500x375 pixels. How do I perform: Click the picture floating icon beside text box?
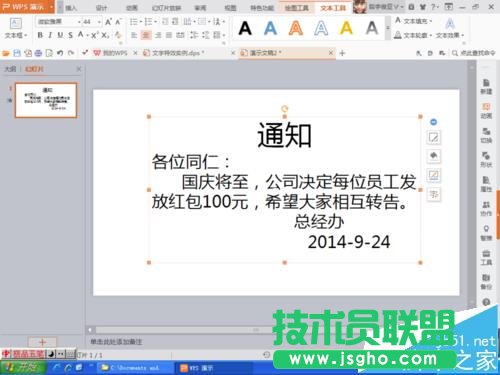(434, 175)
